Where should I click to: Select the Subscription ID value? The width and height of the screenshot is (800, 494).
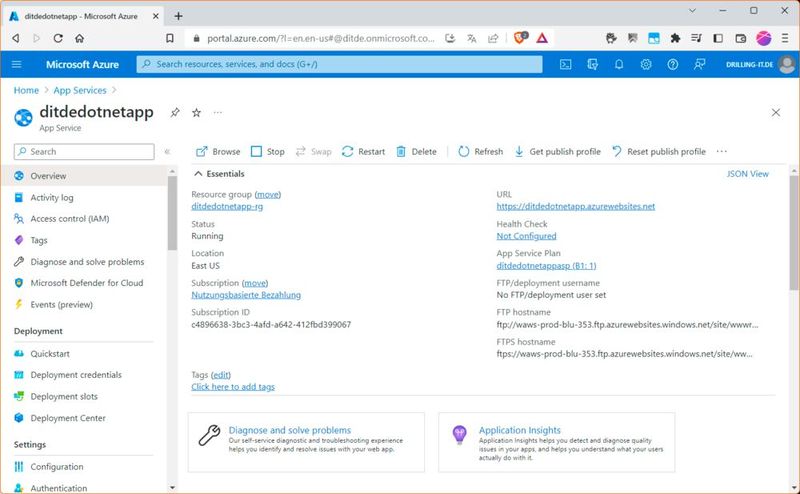pyautogui.click(x=271, y=325)
